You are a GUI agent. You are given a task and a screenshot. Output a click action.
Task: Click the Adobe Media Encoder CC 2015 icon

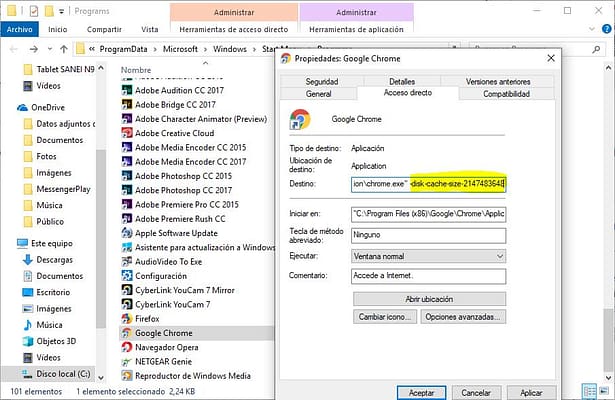pyautogui.click(x=127, y=147)
